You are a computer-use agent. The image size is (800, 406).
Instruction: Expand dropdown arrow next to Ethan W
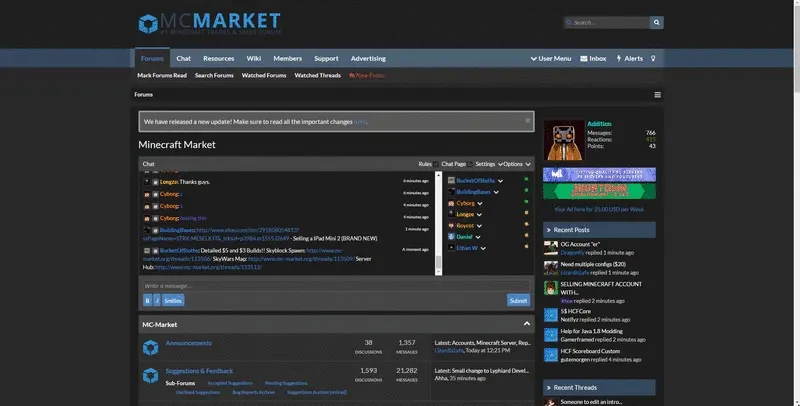[483, 248]
